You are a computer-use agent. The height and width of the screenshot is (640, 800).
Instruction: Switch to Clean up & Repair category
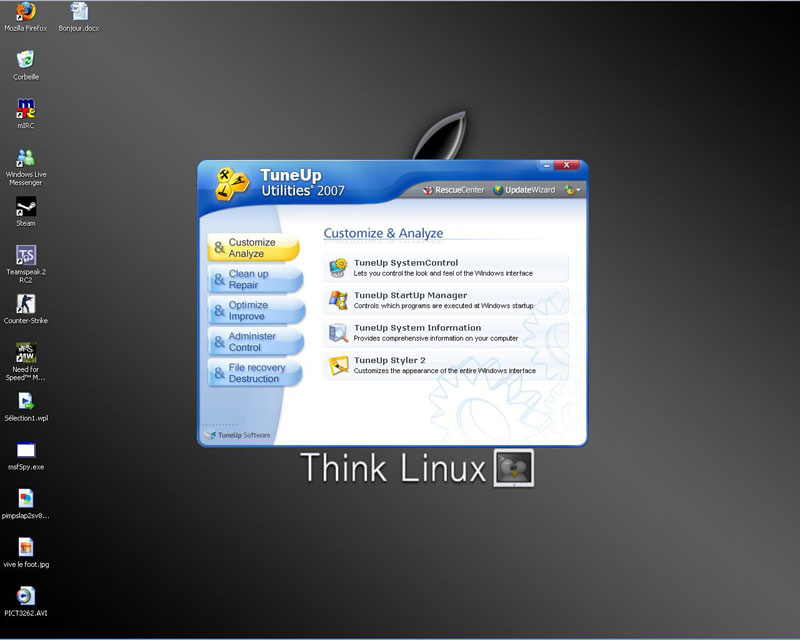[255, 279]
